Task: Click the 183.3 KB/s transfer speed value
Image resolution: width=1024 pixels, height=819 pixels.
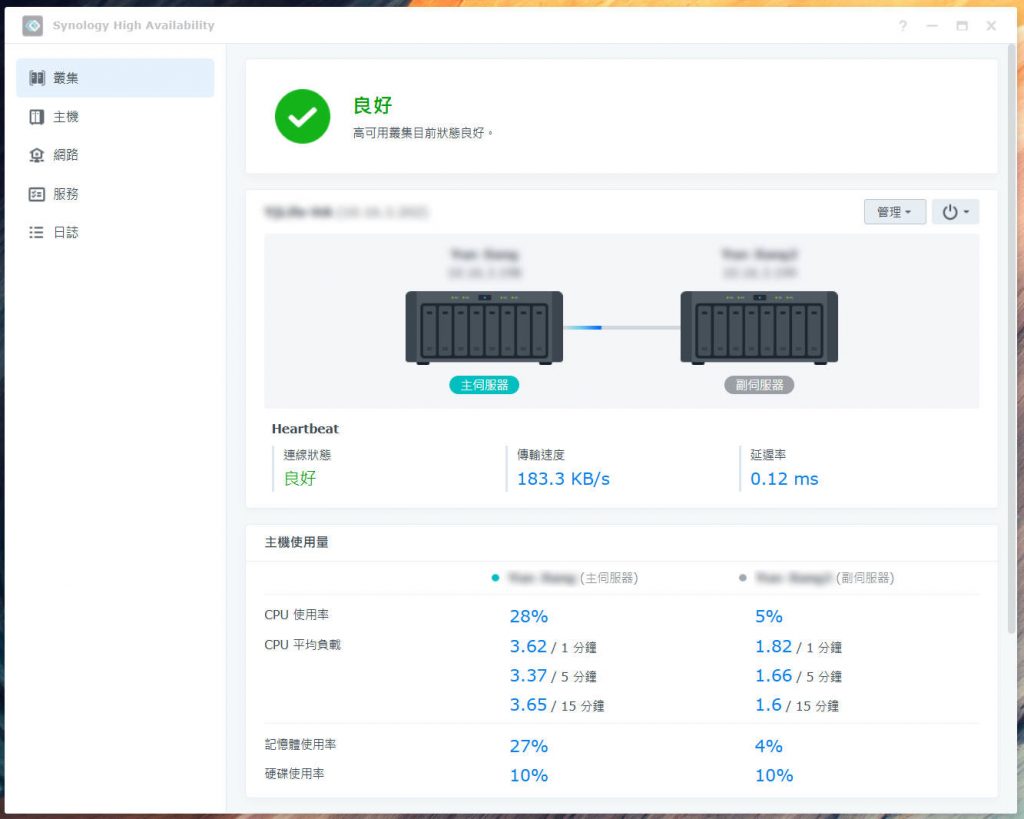Action: pyautogui.click(x=563, y=479)
